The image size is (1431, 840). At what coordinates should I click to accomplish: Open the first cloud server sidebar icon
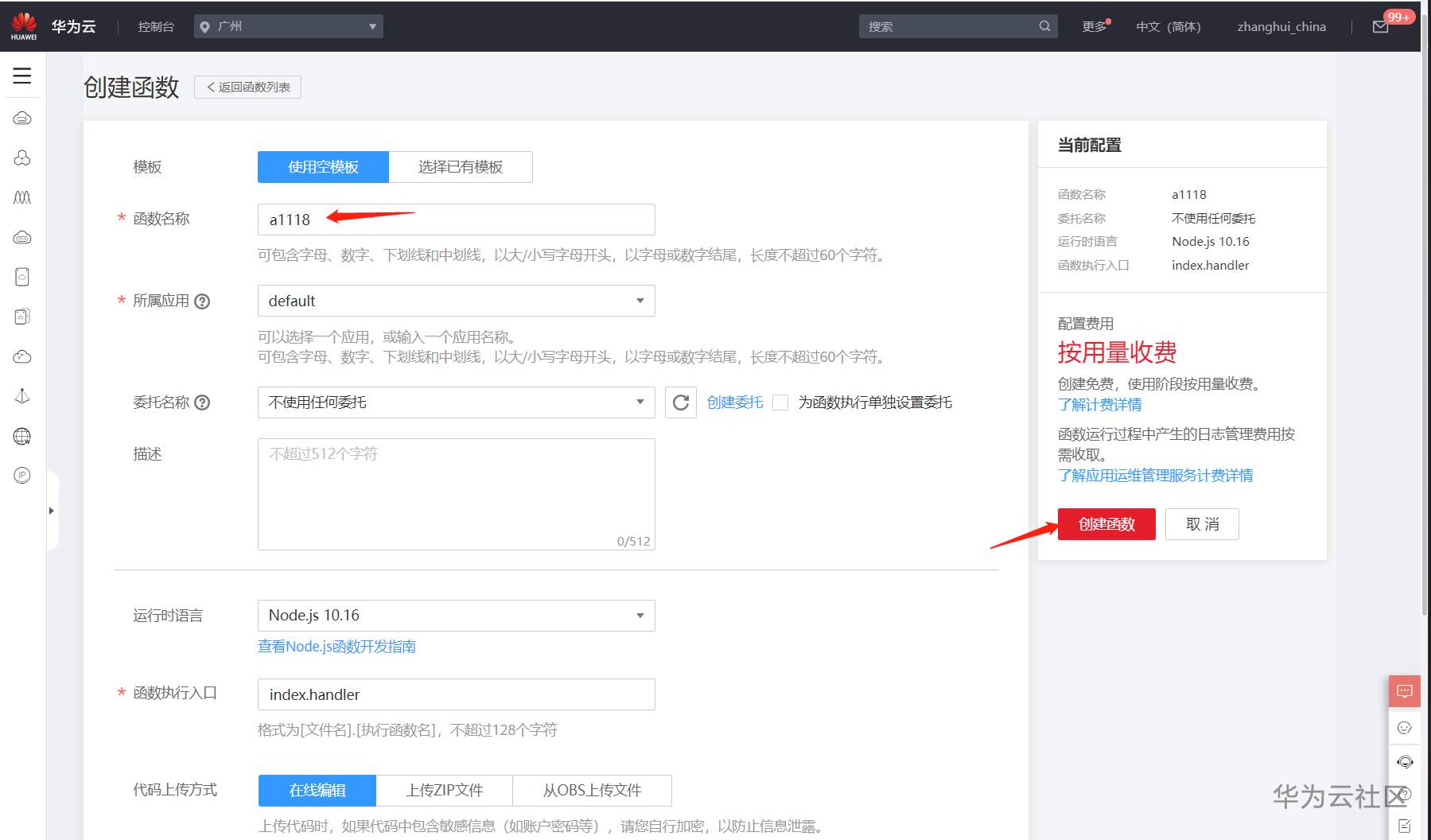(22, 119)
